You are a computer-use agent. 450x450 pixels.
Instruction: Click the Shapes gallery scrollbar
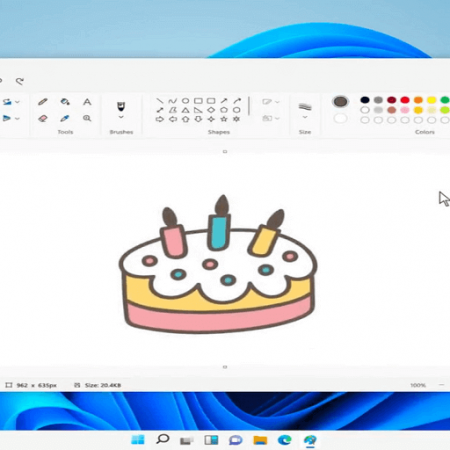[x=249, y=106]
